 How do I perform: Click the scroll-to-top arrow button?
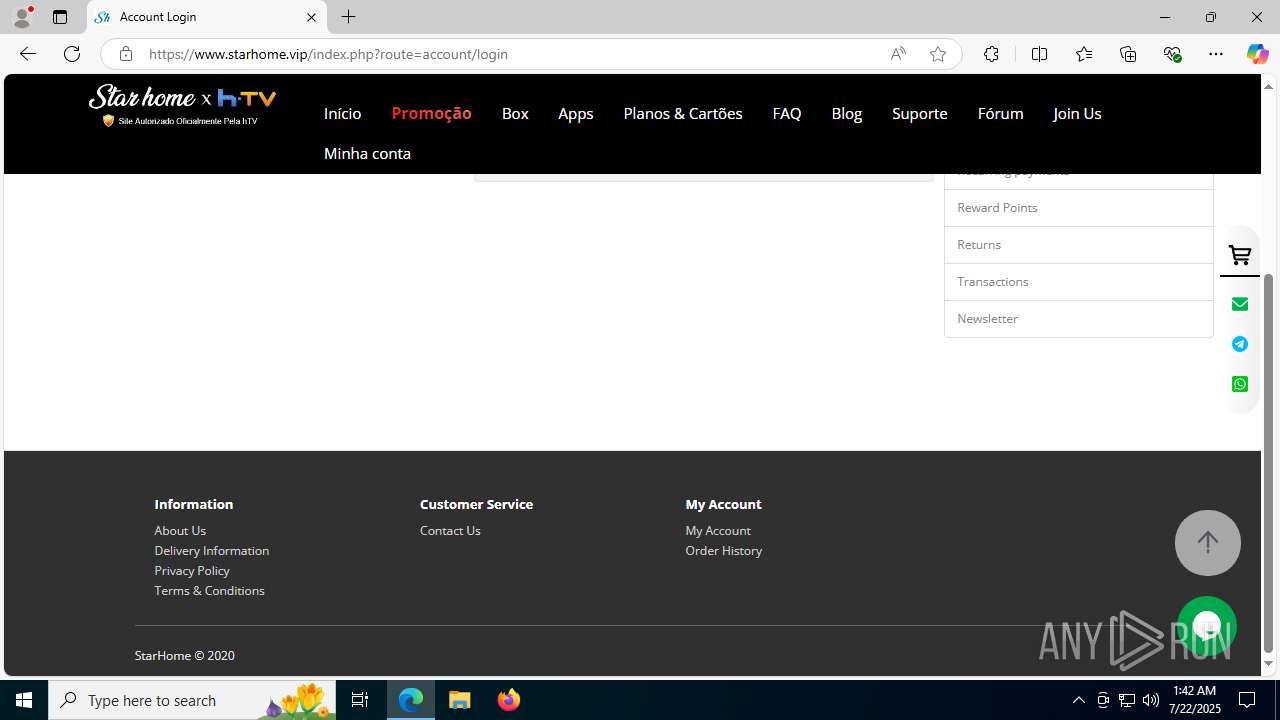point(1207,543)
